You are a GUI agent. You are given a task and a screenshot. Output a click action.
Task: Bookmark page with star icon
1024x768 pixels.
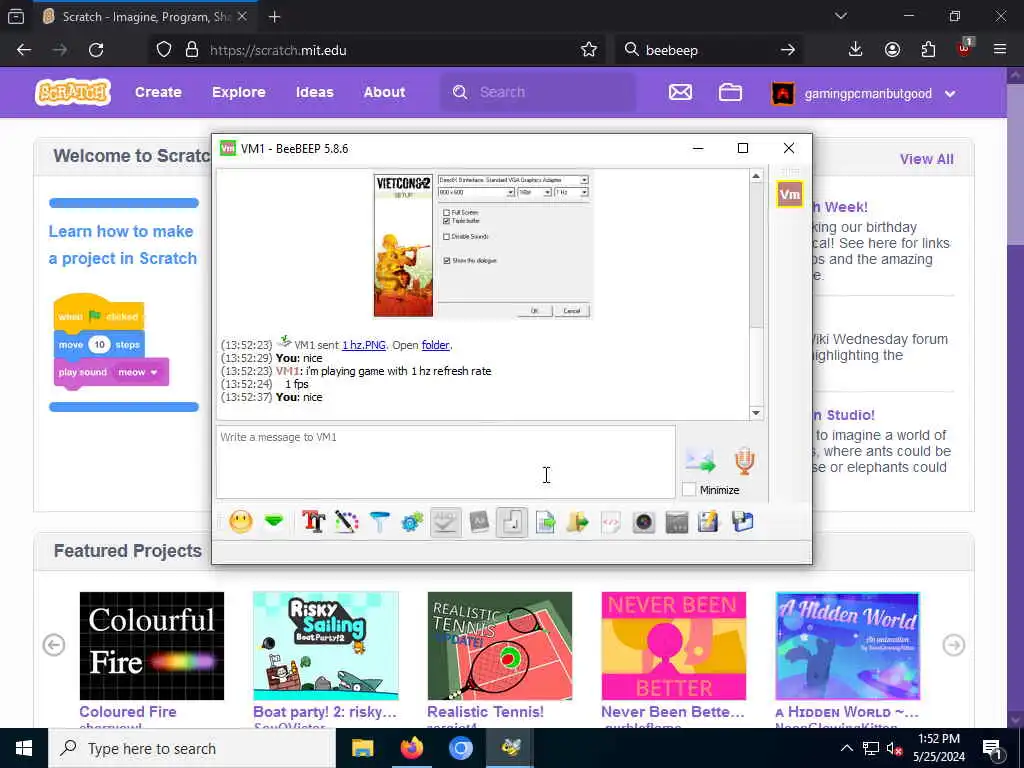pyautogui.click(x=588, y=50)
